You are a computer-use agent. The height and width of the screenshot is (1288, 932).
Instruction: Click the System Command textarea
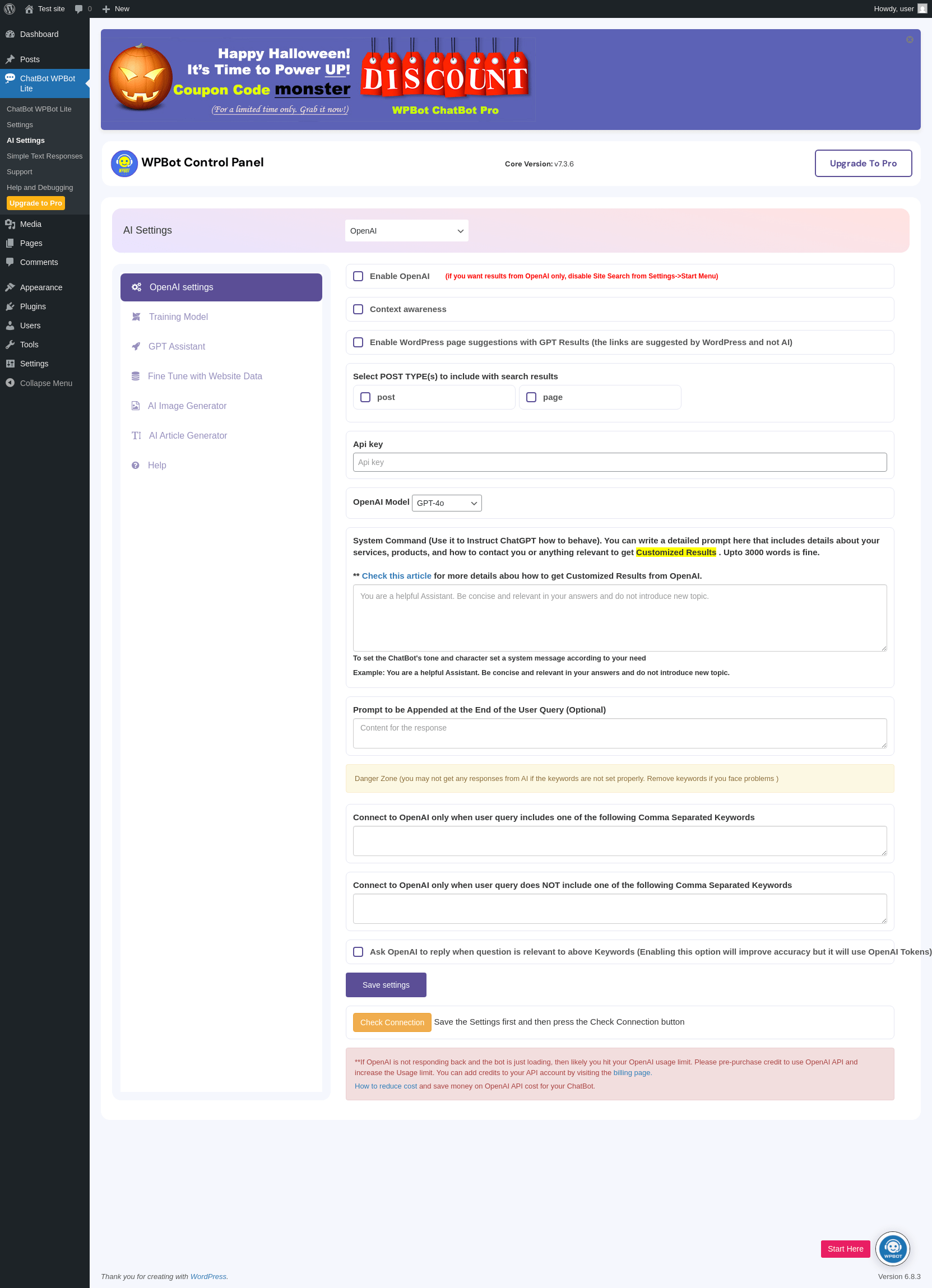tap(620, 618)
